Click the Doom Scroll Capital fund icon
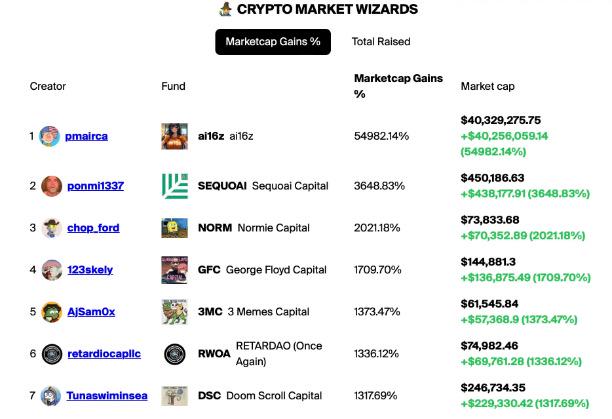Image resolution: width=612 pixels, height=419 pixels. click(175, 396)
